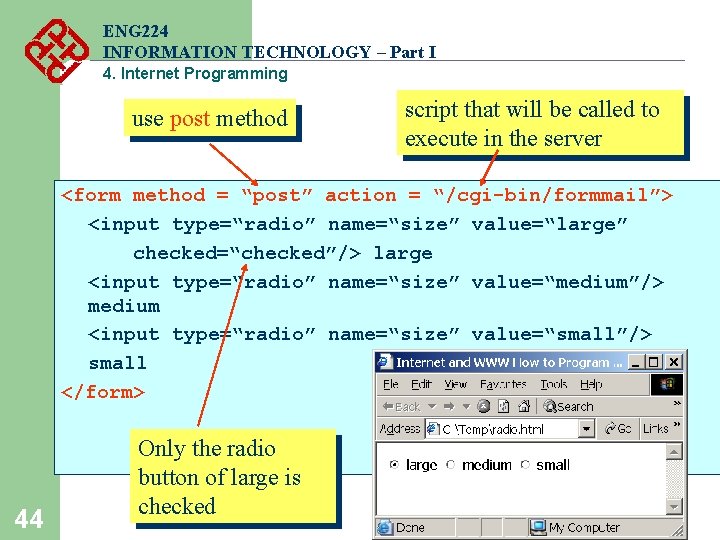Viewport: 720px width, 540px height.
Task: Go to the Home page icon
Action: [524, 406]
